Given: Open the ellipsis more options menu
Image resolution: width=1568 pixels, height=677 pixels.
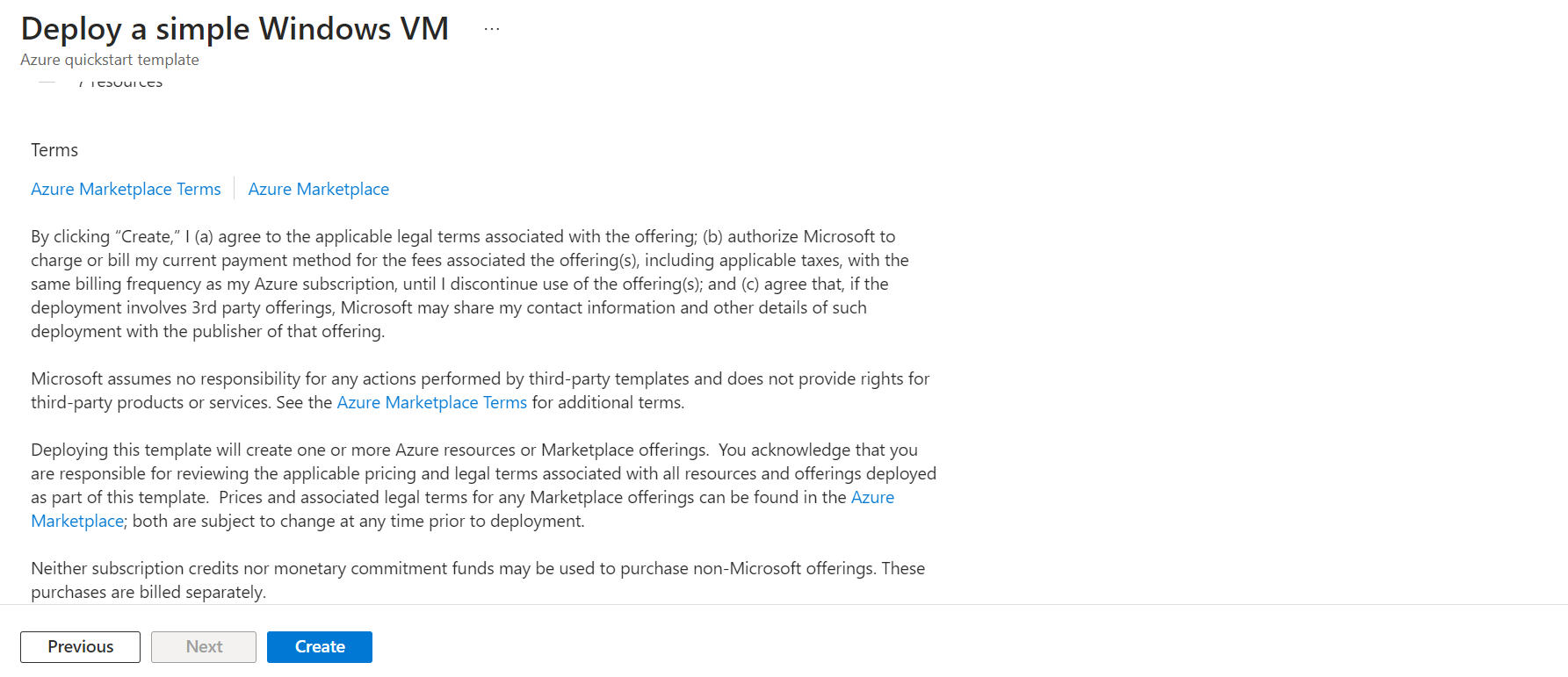Looking at the screenshot, I should pyautogui.click(x=492, y=29).
